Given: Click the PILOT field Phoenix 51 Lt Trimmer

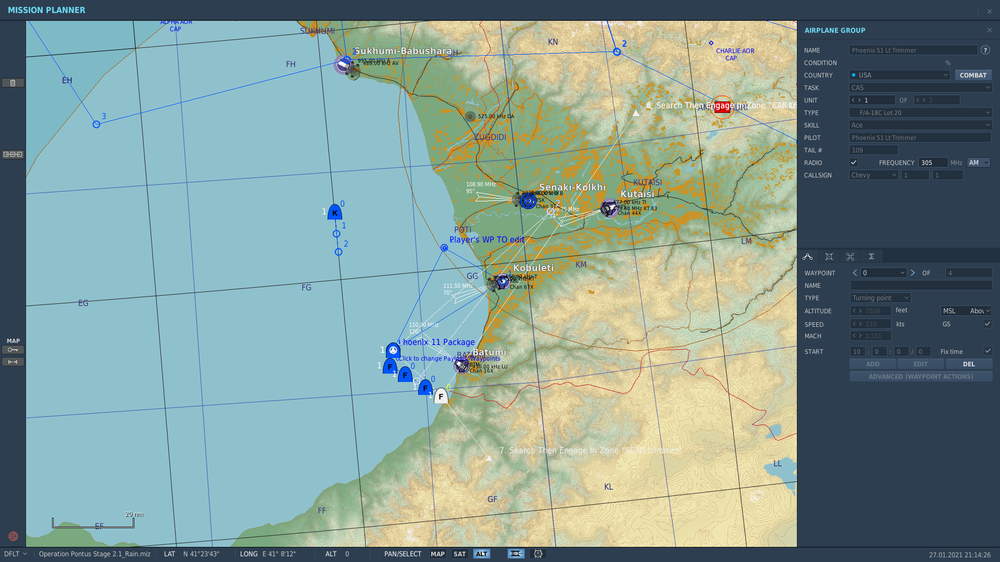Looking at the screenshot, I should click(x=920, y=138).
